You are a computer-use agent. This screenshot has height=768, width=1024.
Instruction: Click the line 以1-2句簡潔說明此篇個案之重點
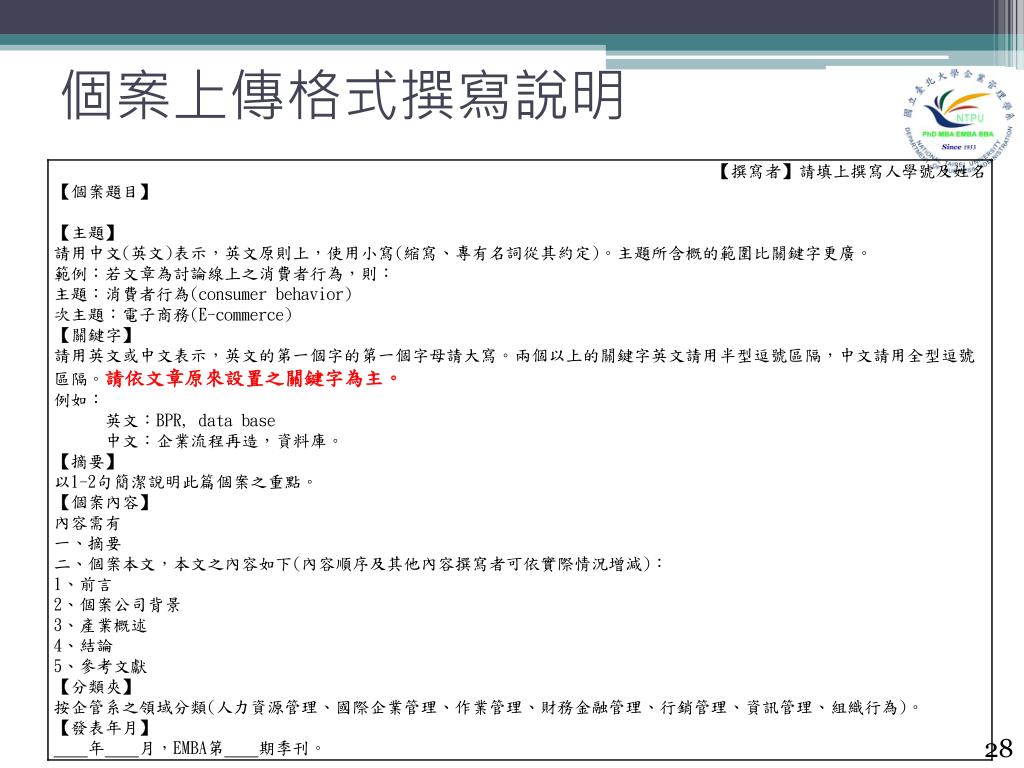[185, 482]
